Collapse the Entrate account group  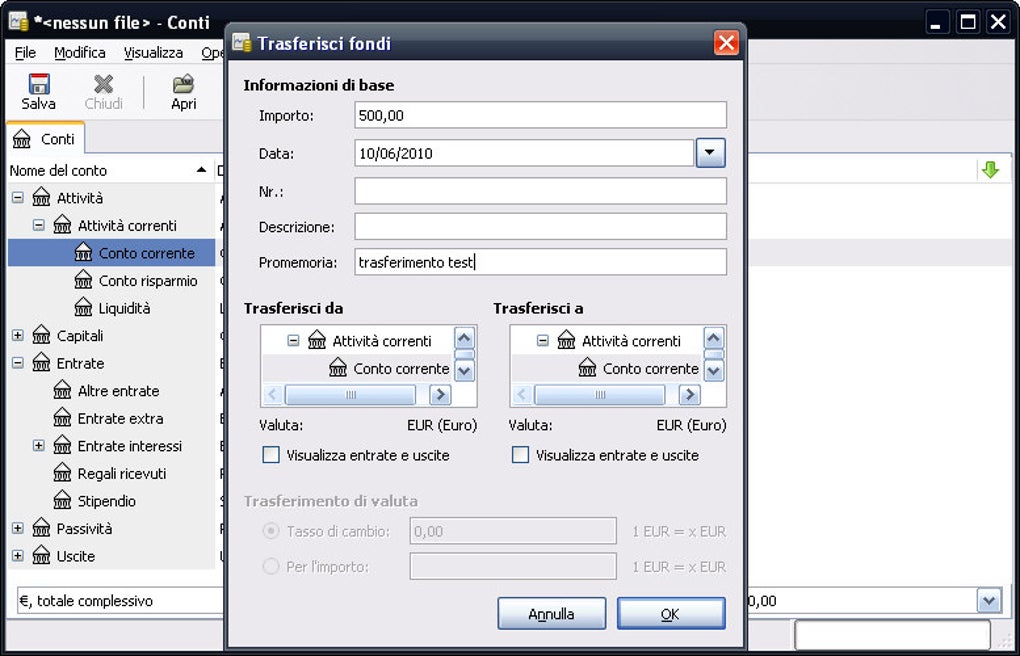[x=18, y=363]
